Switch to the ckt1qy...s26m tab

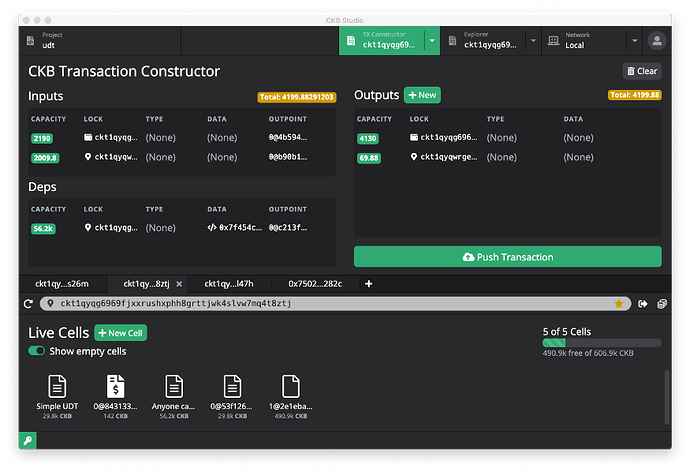[x=63, y=284]
